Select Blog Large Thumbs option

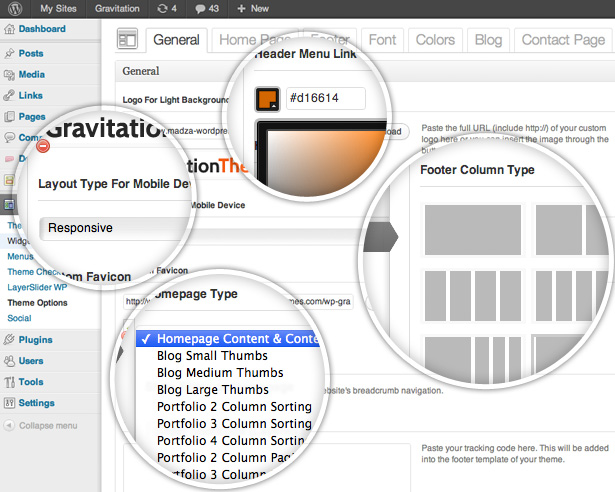[213, 389]
